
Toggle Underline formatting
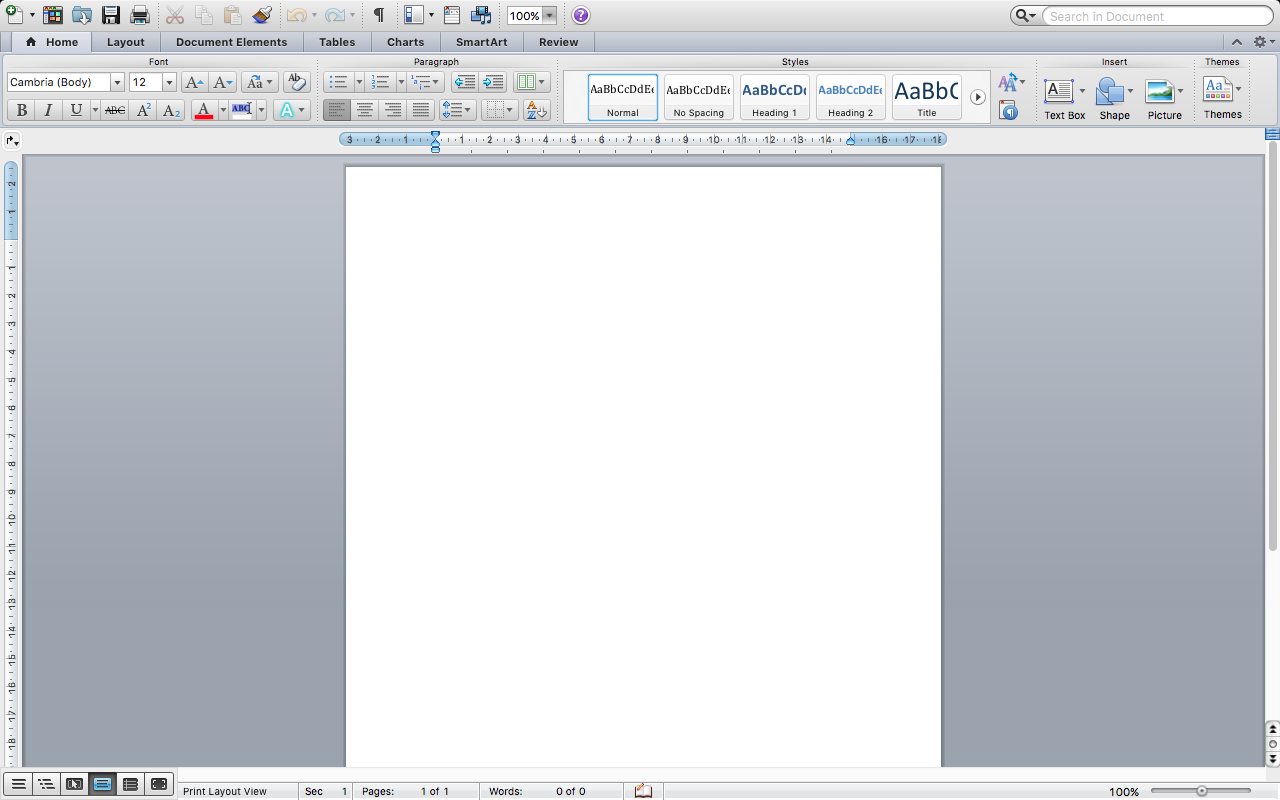tap(76, 110)
